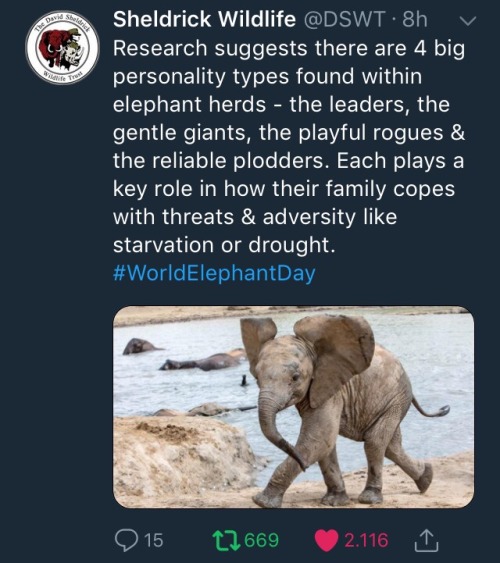Click the Sheldrick Wildlife display name
The image size is (500, 563).
(x=204, y=19)
